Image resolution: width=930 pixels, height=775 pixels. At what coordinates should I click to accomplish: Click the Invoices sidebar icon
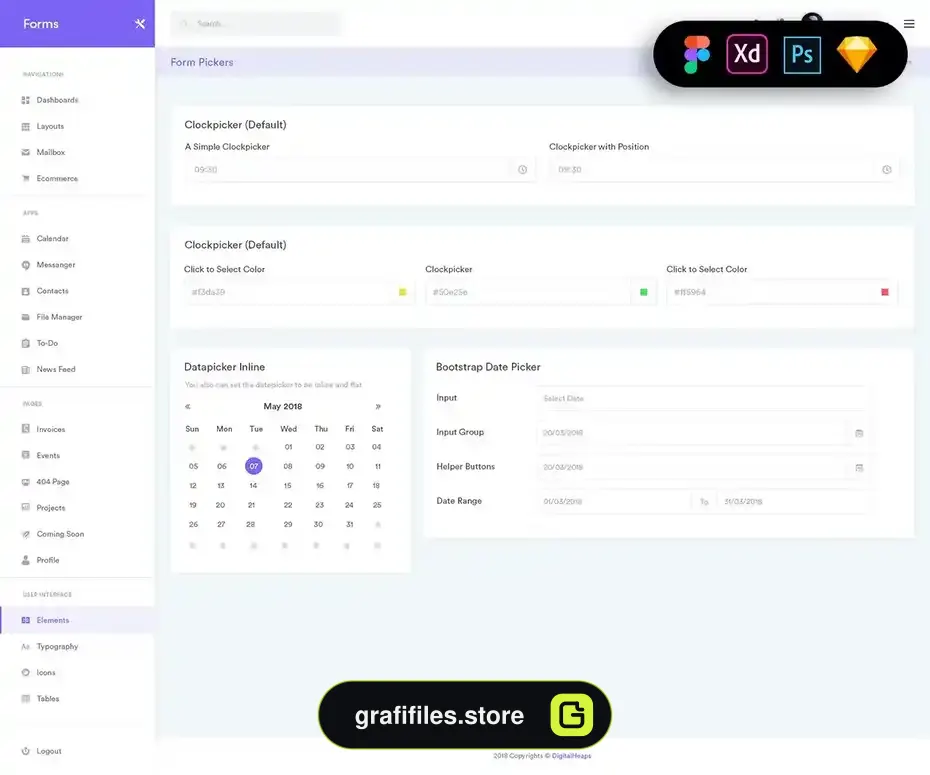pyautogui.click(x=26, y=429)
